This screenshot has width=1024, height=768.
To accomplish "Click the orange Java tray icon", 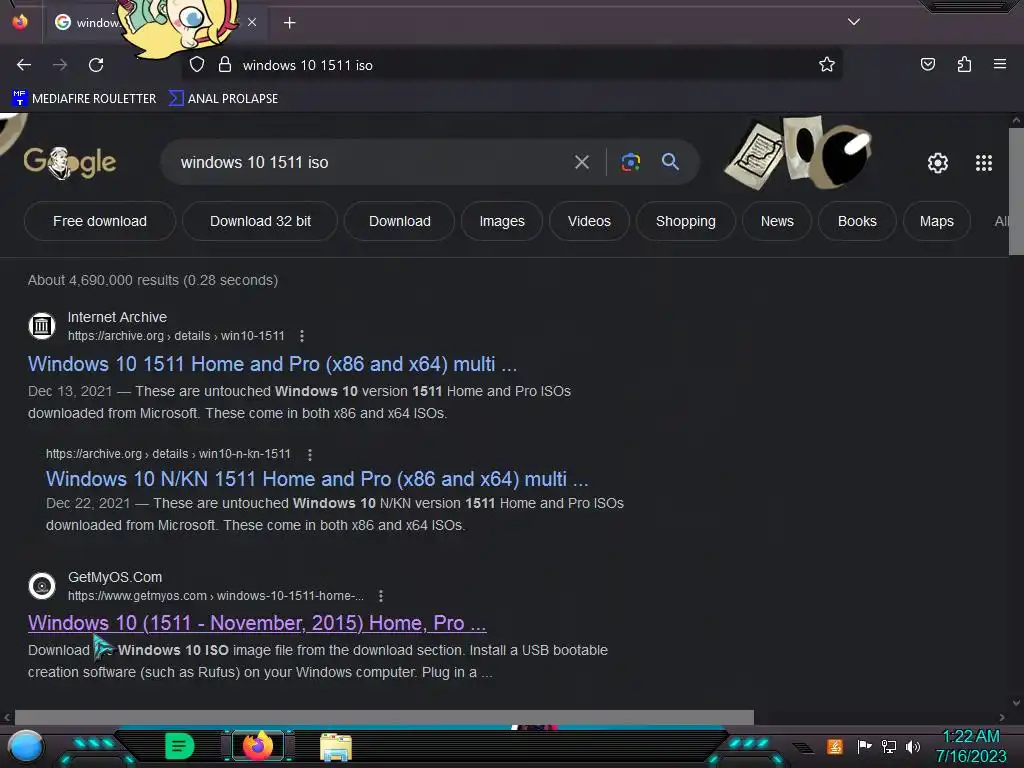I will (x=835, y=746).
